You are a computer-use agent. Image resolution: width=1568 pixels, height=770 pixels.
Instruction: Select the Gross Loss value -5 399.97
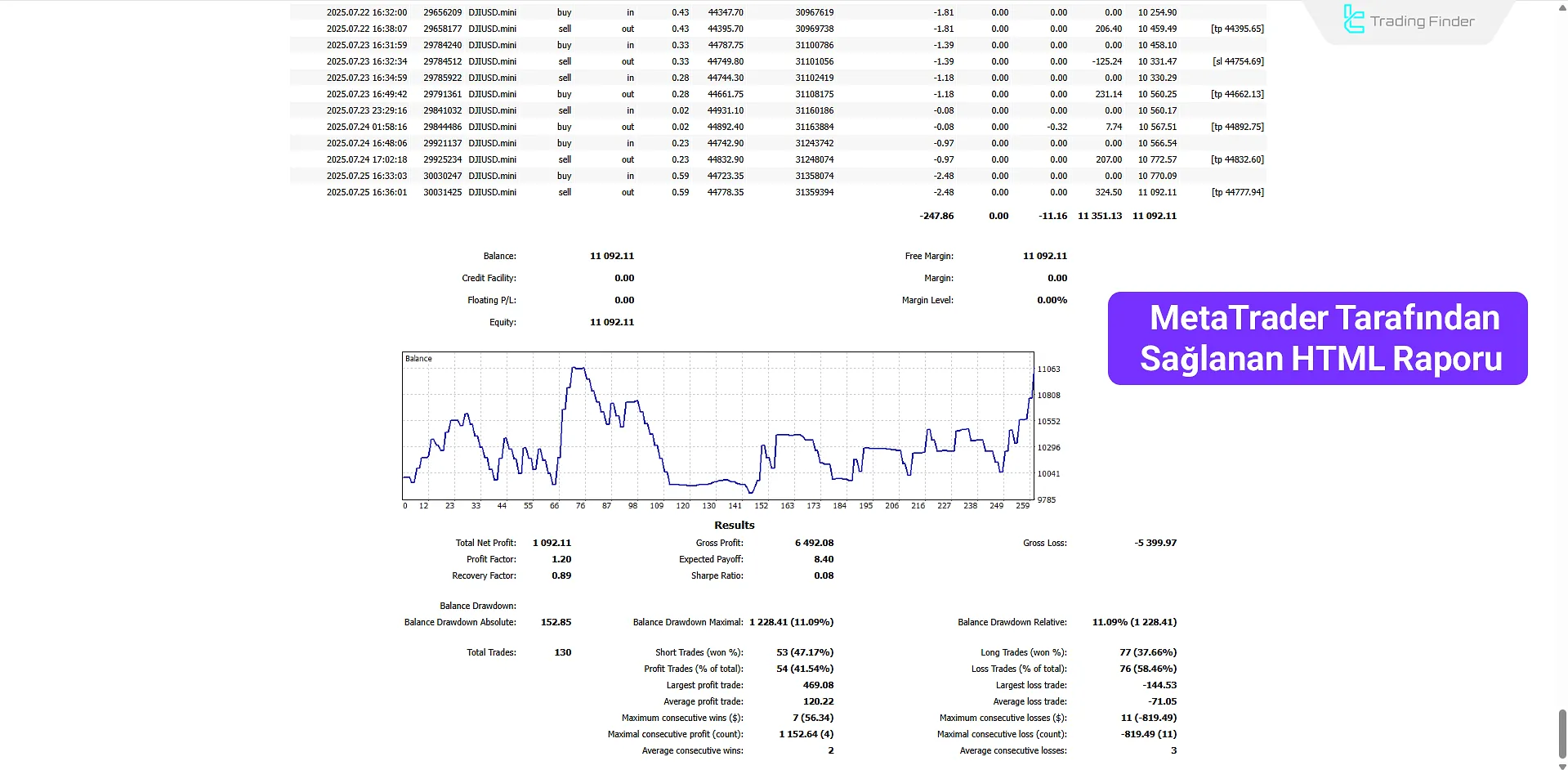1155,542
